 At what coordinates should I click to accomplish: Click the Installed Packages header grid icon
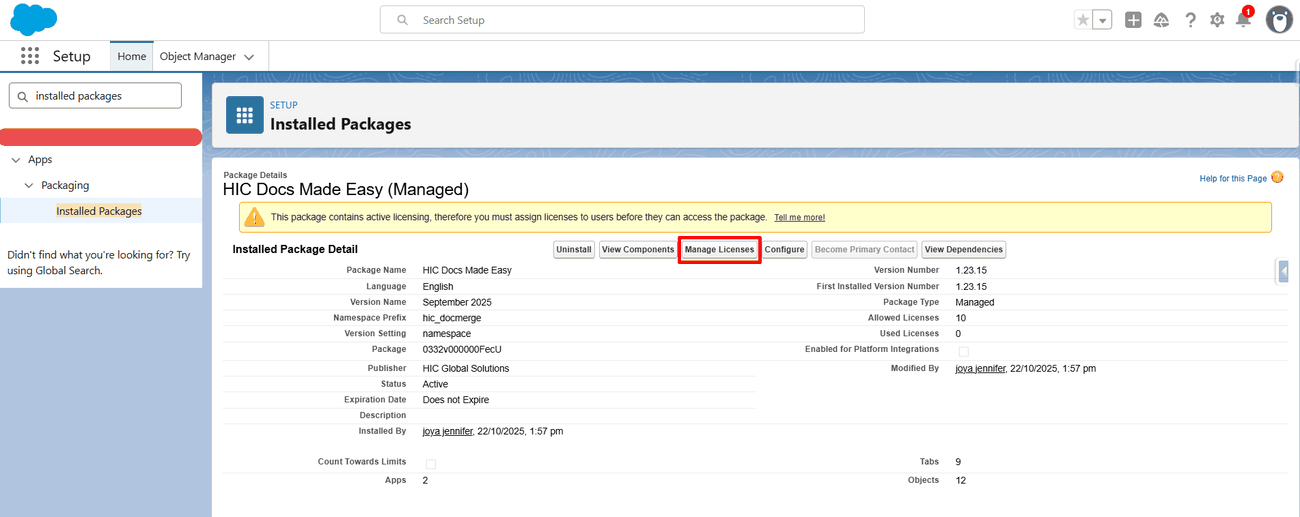pos(245,115)
